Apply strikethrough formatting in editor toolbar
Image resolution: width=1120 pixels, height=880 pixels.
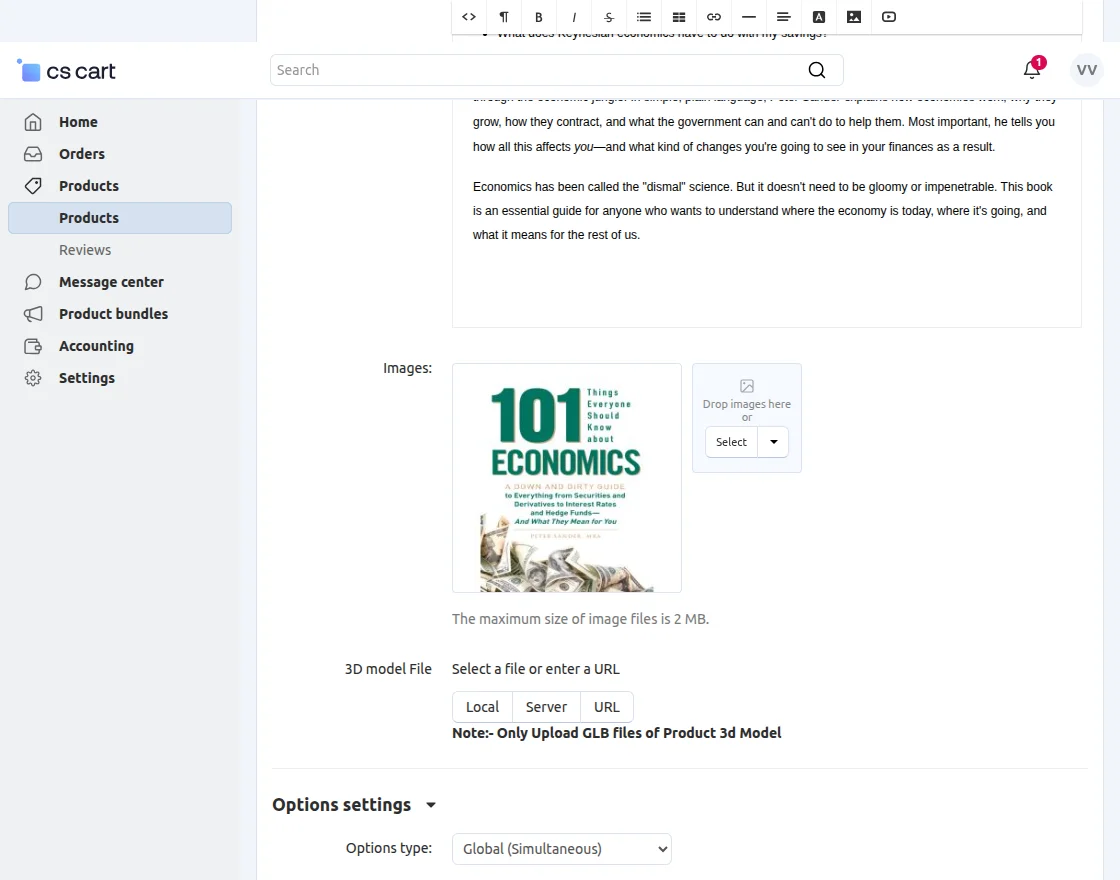[609, 17]
